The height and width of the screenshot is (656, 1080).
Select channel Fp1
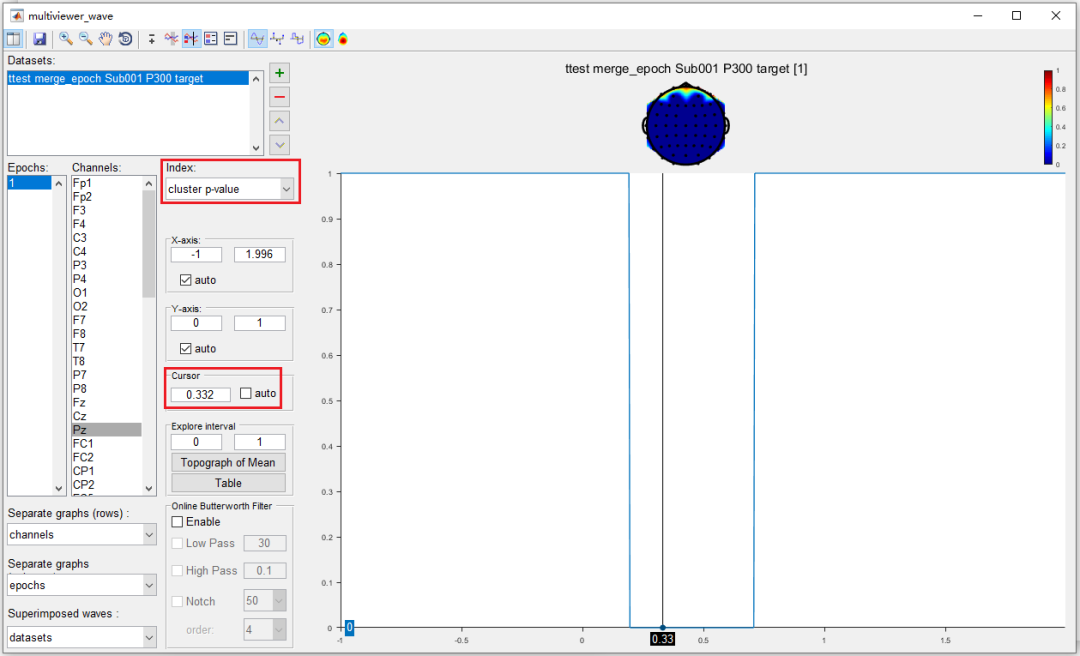point(107,183)
